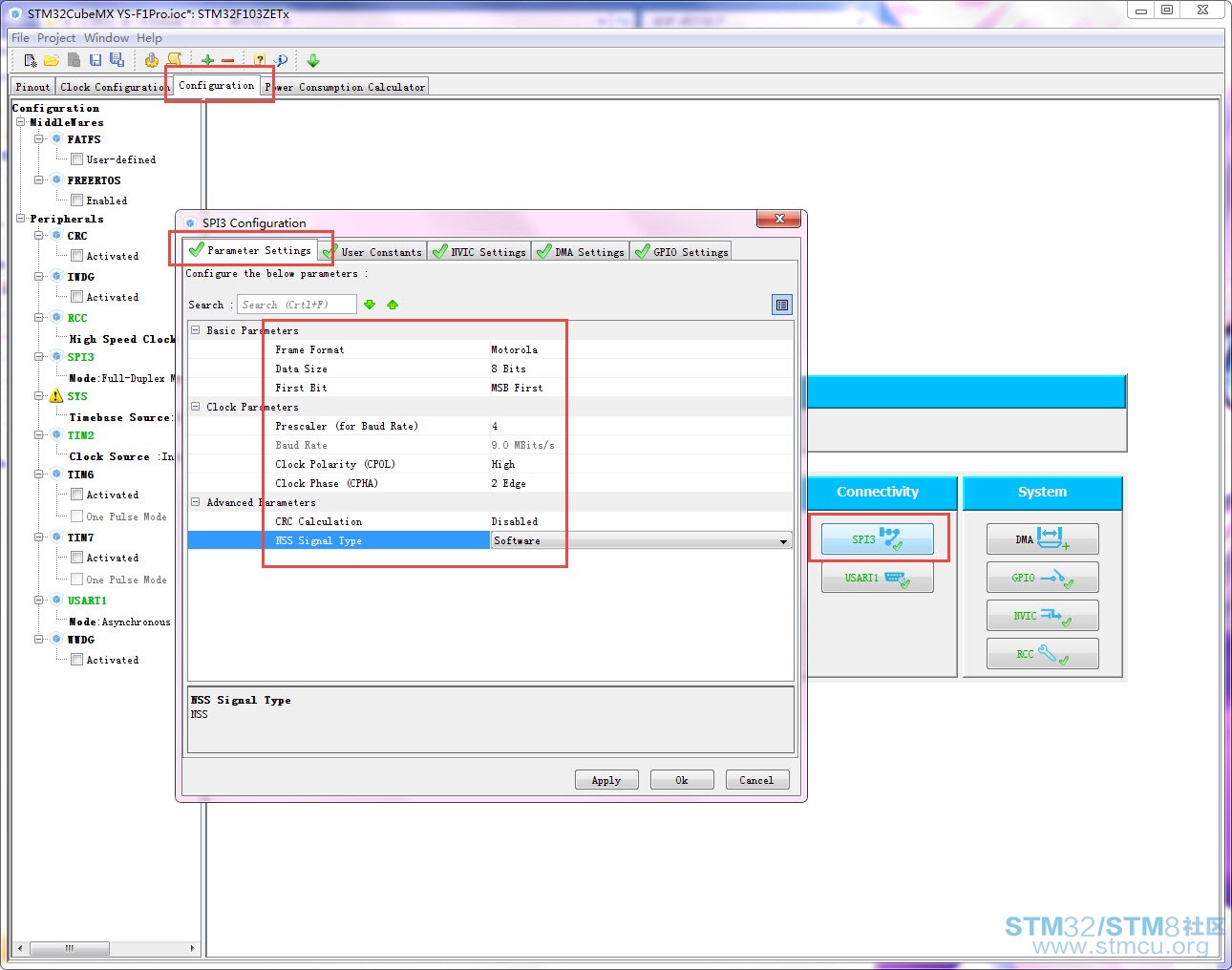The height and width of the screenshot is (970, 1232).
Task: Click the search-next green down arrow
Action: pos(370,305)
